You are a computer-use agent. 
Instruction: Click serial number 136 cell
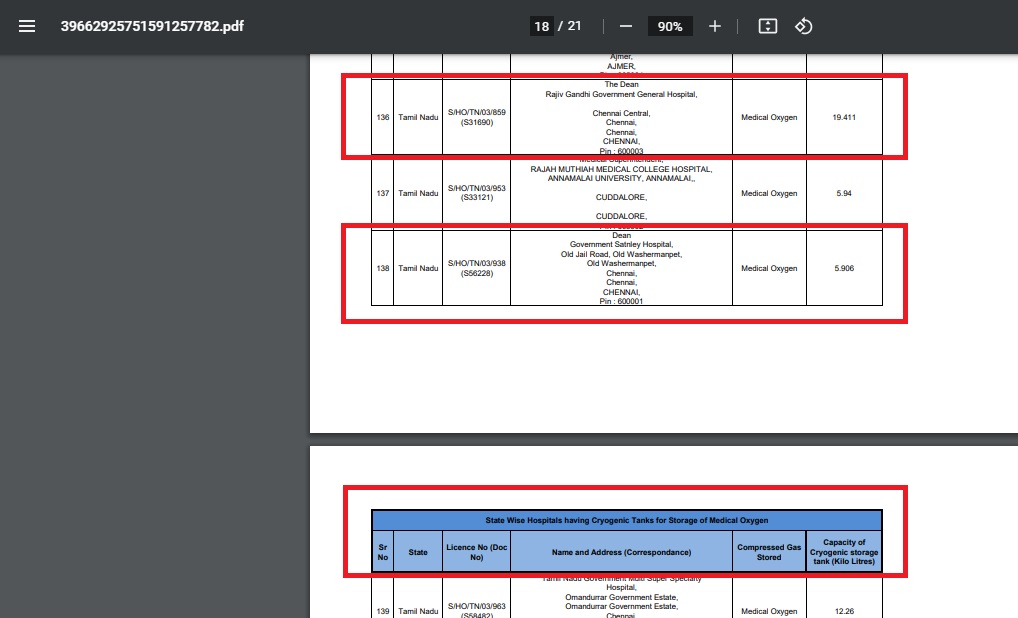[x=383, y=117]
